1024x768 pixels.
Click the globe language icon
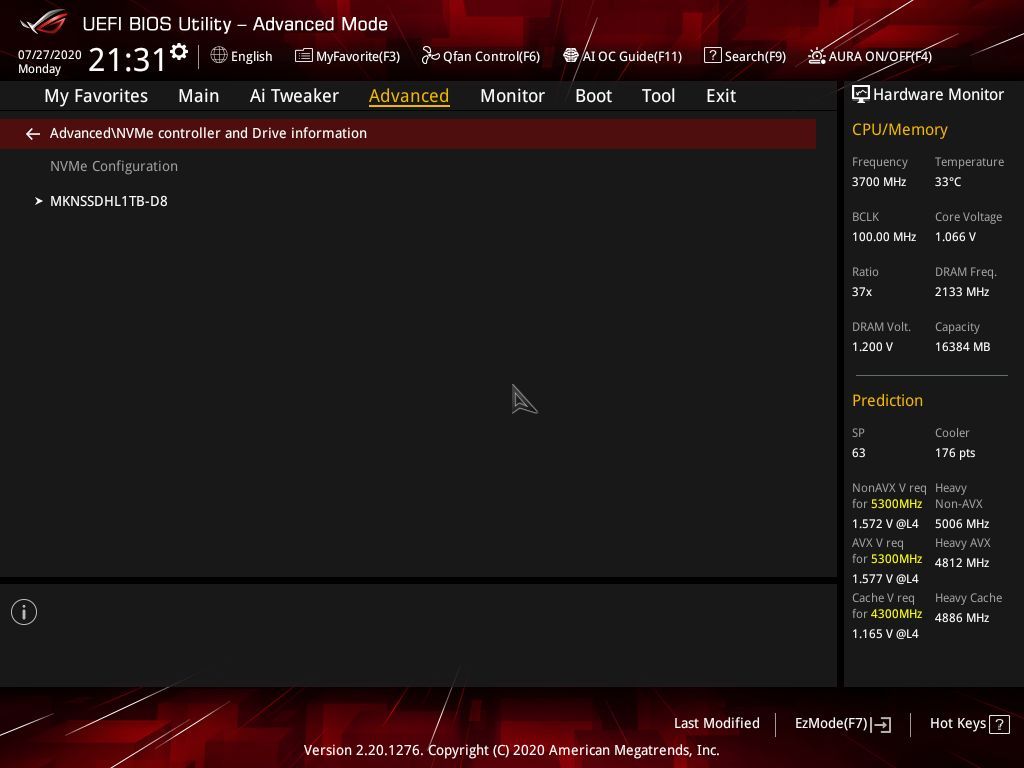coord(219,56)
